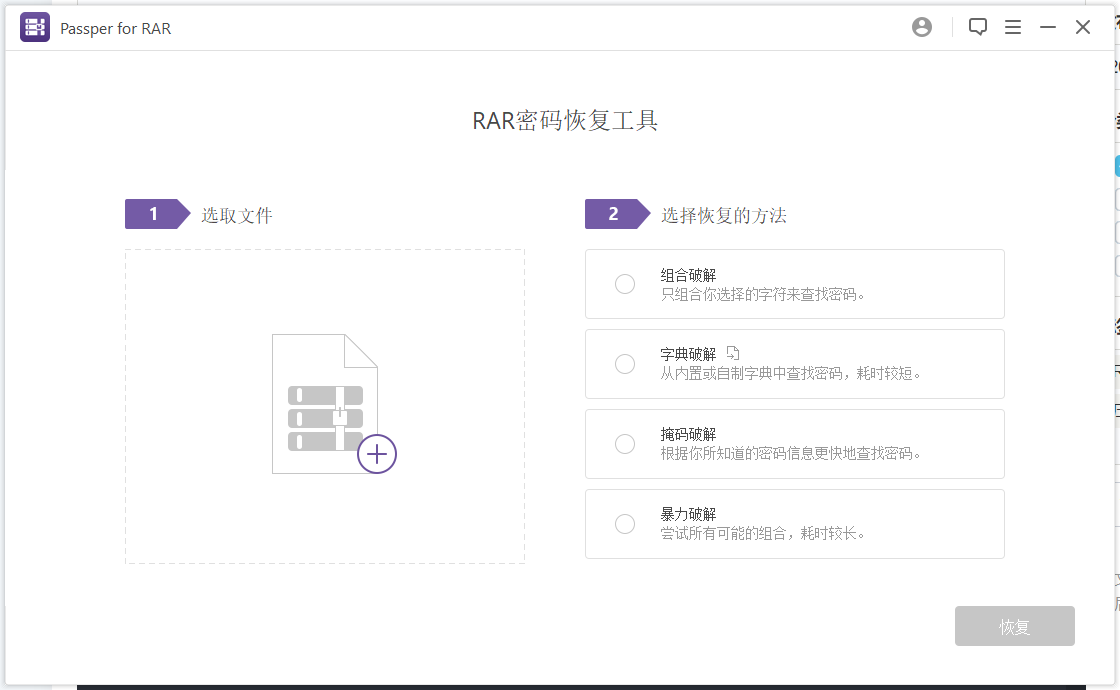Close the Passper for RAR window
The image size is (1120, 690).
pyautogui.click(x=1082, y=27)
